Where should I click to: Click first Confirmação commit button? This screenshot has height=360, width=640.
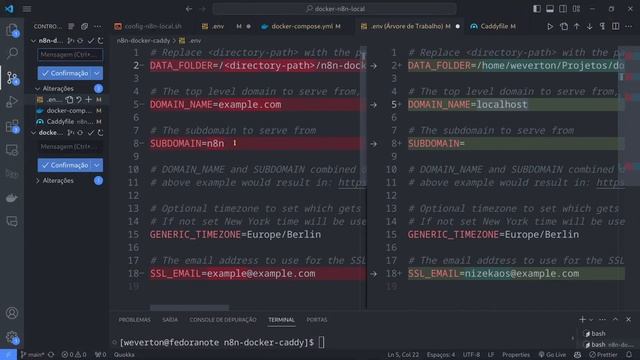(x=65, y=73)
